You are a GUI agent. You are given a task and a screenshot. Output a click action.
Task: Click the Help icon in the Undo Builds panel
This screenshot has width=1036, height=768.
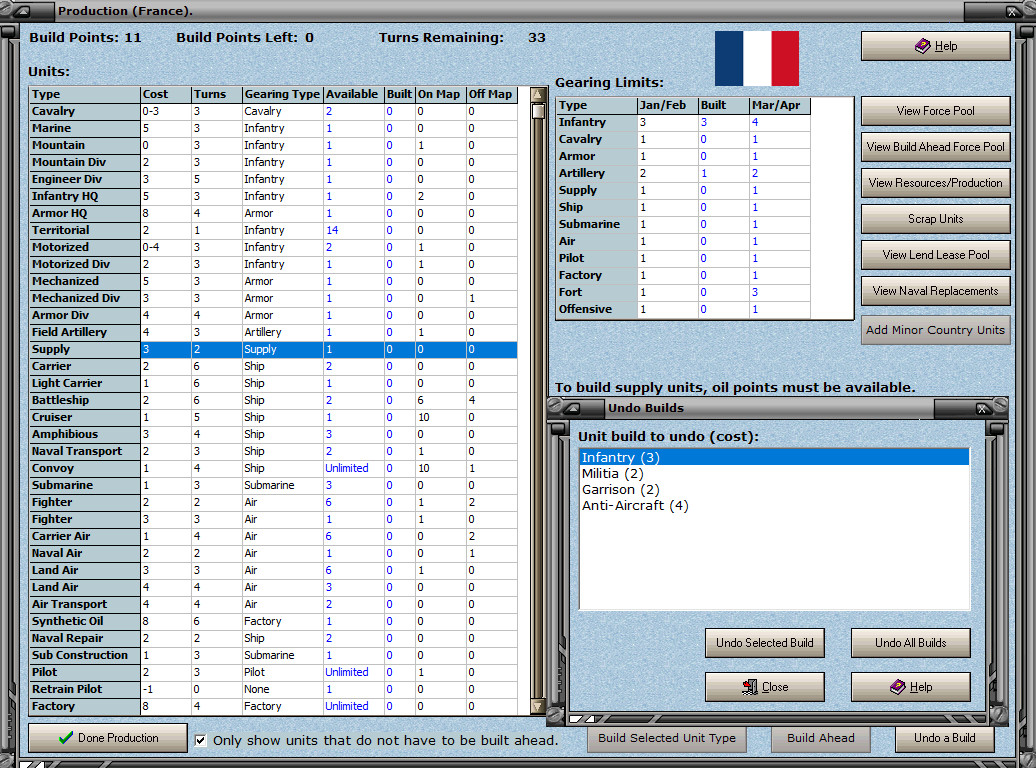pyautogui.click(x=897, y=686)
